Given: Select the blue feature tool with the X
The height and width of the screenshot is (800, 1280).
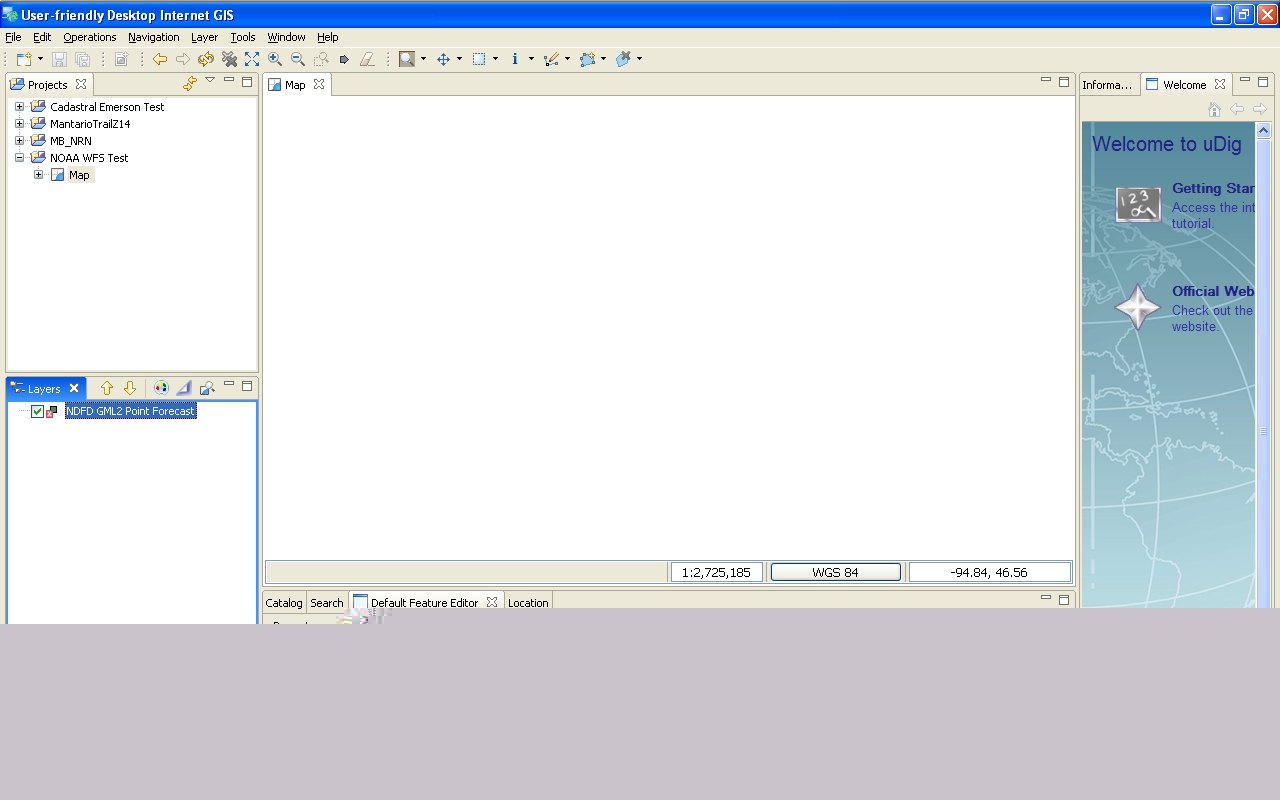Looking at the screenshot, I should click(x=623, y=59).
